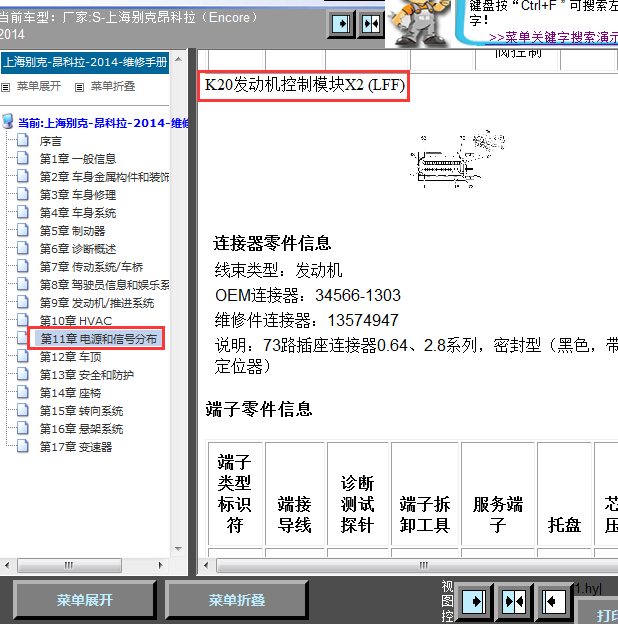Click top 菜单展开 text link
Screen dimensions: 618x624
point(39,86)
